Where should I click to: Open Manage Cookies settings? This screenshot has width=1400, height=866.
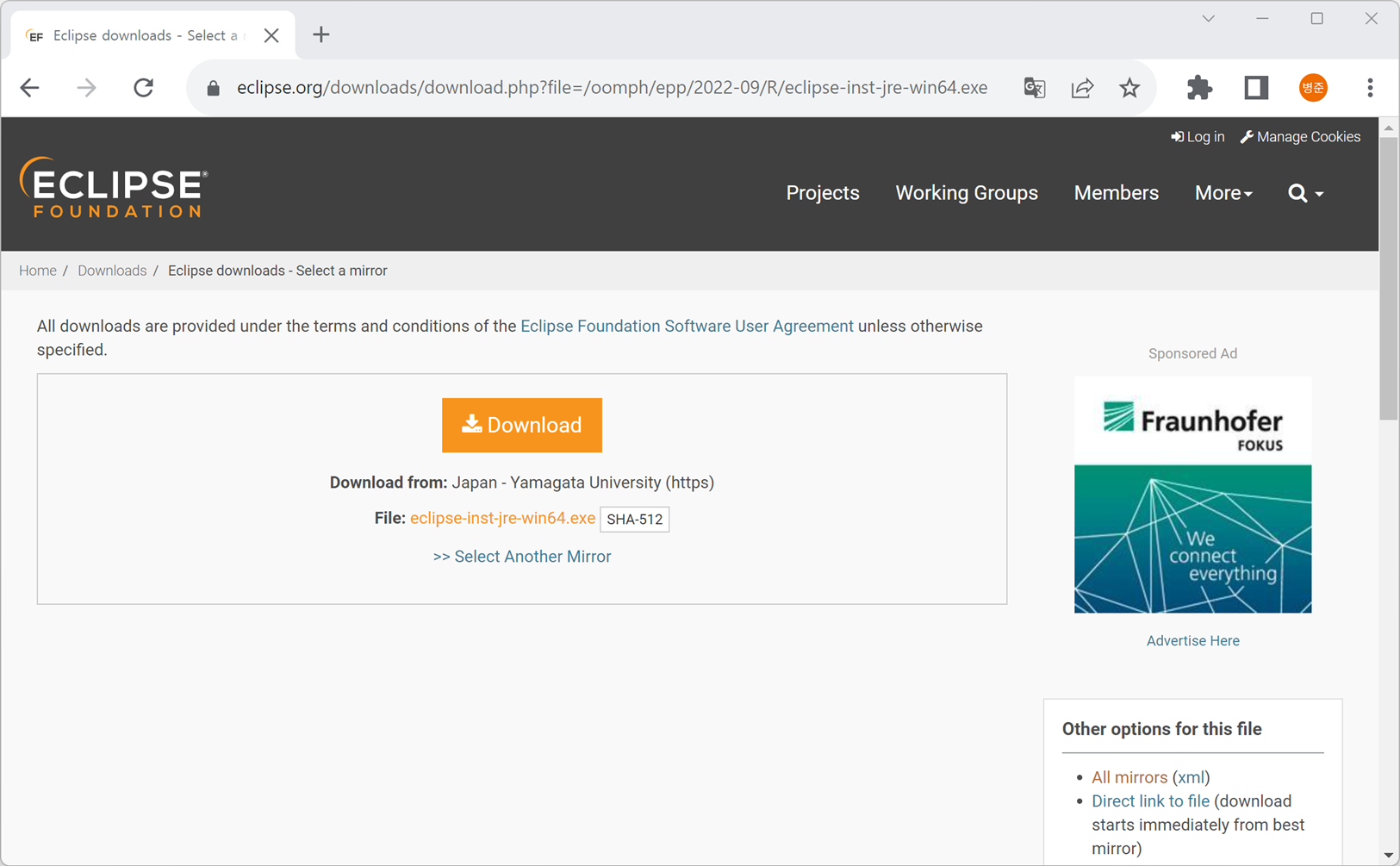pyautogui.click(x=1300, y=137)
